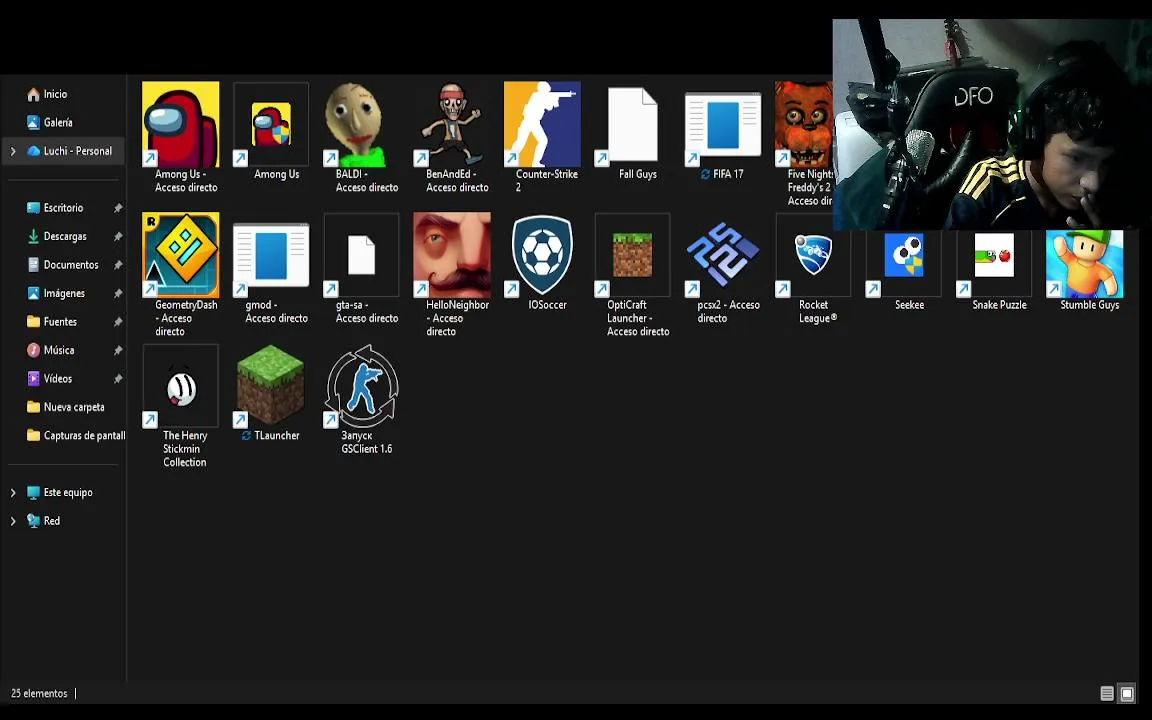
Task: Open the Five Nights at Freddy's 2 shortcut
Action: pyautogui.click(x=804, y=124)
